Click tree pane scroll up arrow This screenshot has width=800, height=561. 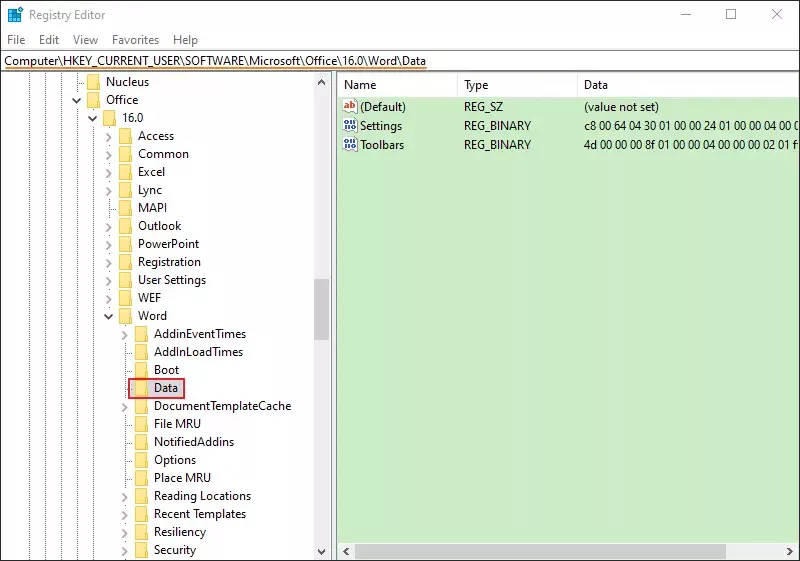(x=321, y=82)
